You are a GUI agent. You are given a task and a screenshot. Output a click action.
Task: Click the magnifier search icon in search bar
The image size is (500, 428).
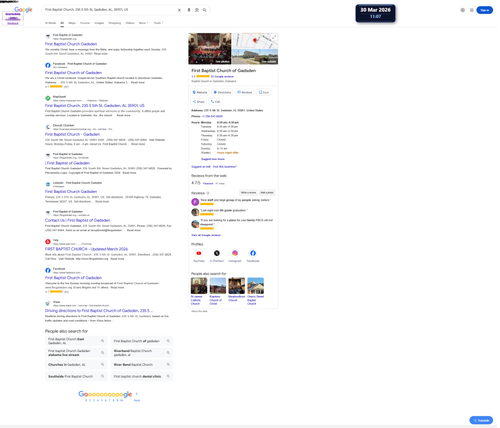click(205, 10)
